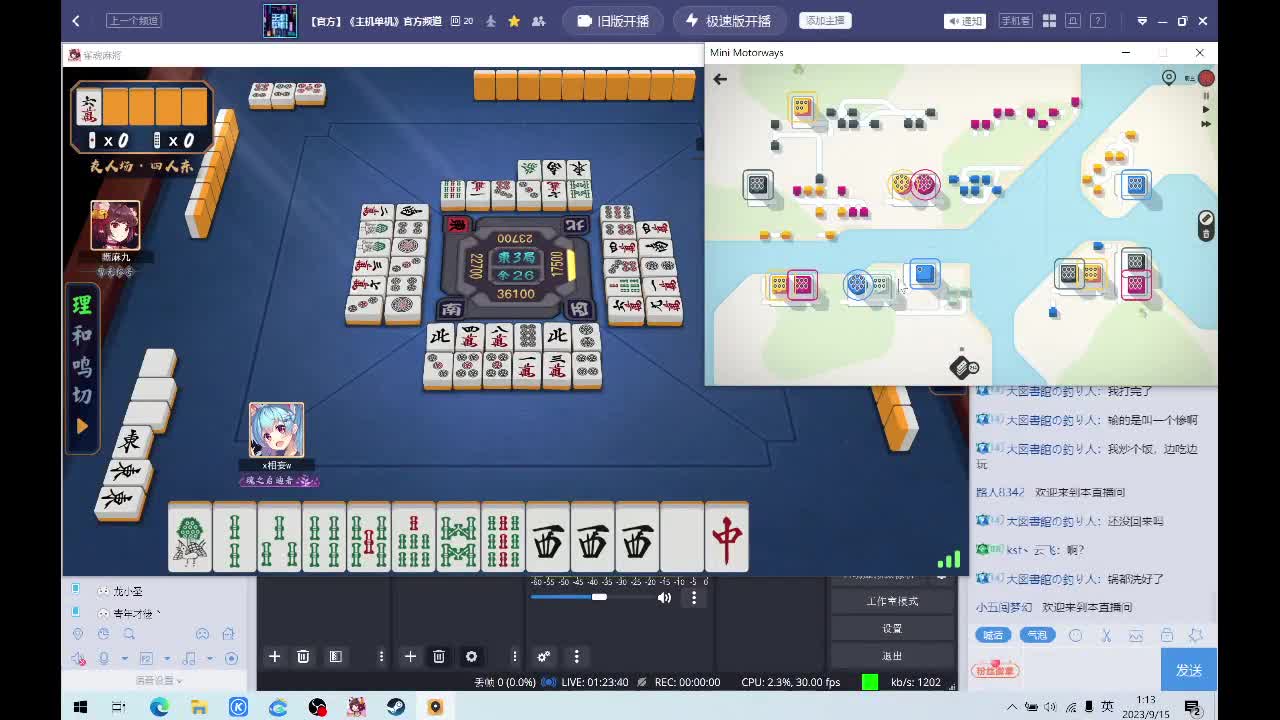The image size is (1280, 720).
Task: Click the scissors icon in chat toolbar
Action: (x=1106, y=635)
